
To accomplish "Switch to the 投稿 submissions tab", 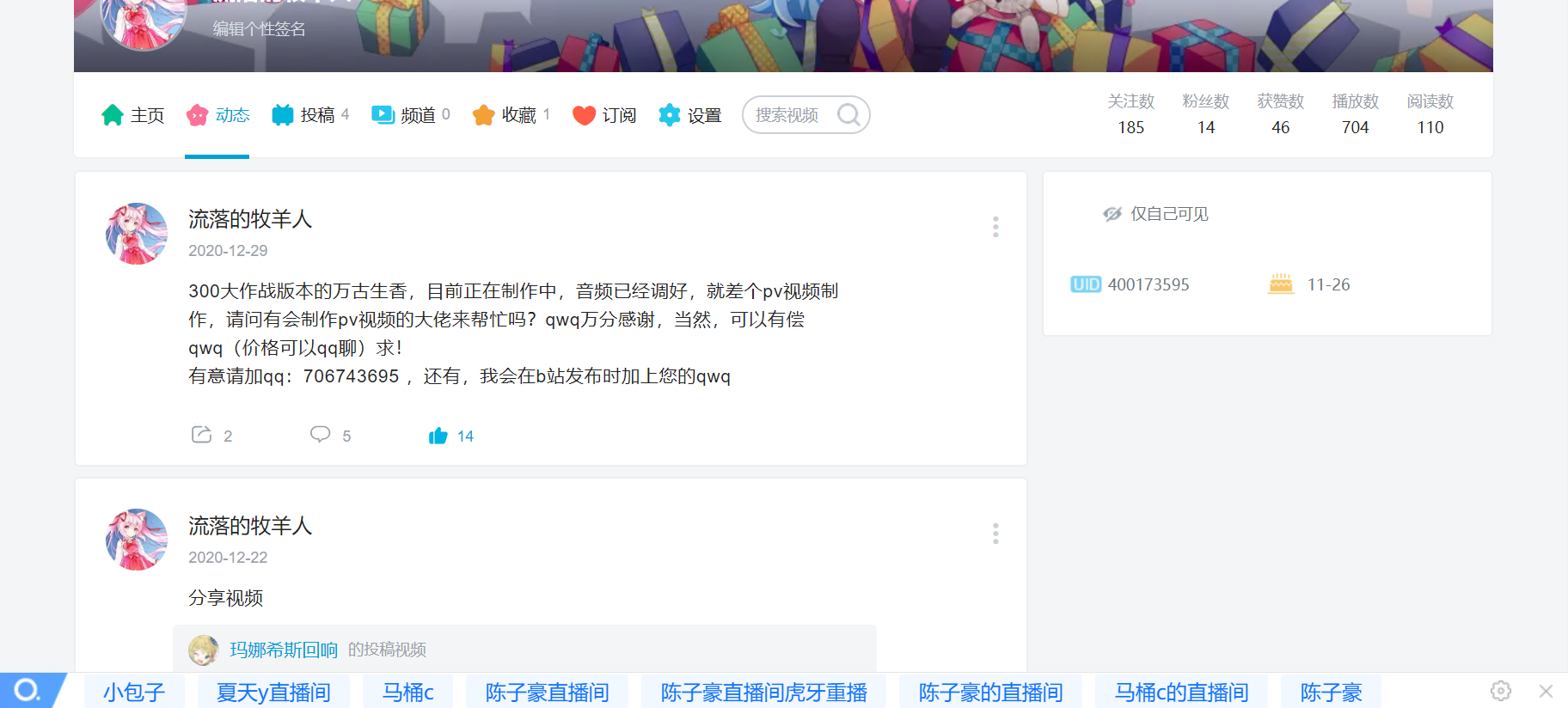I will coord(310,115).
